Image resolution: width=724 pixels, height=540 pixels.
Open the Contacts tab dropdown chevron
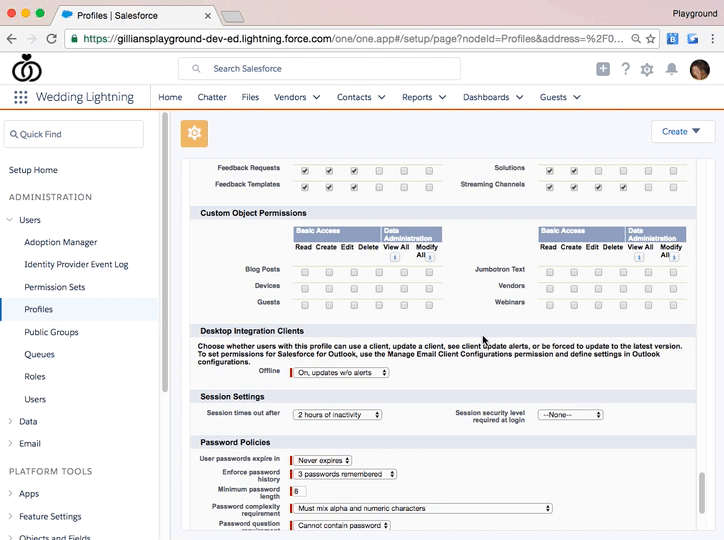point(381,97)
